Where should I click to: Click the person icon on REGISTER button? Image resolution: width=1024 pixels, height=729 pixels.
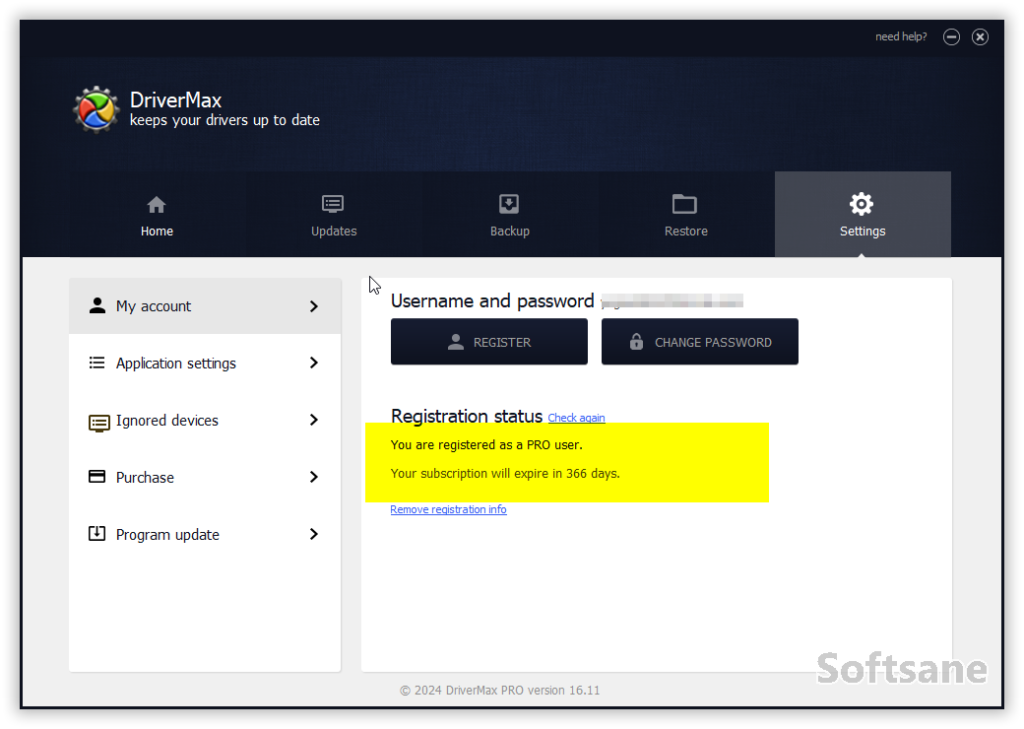[456, 342]
